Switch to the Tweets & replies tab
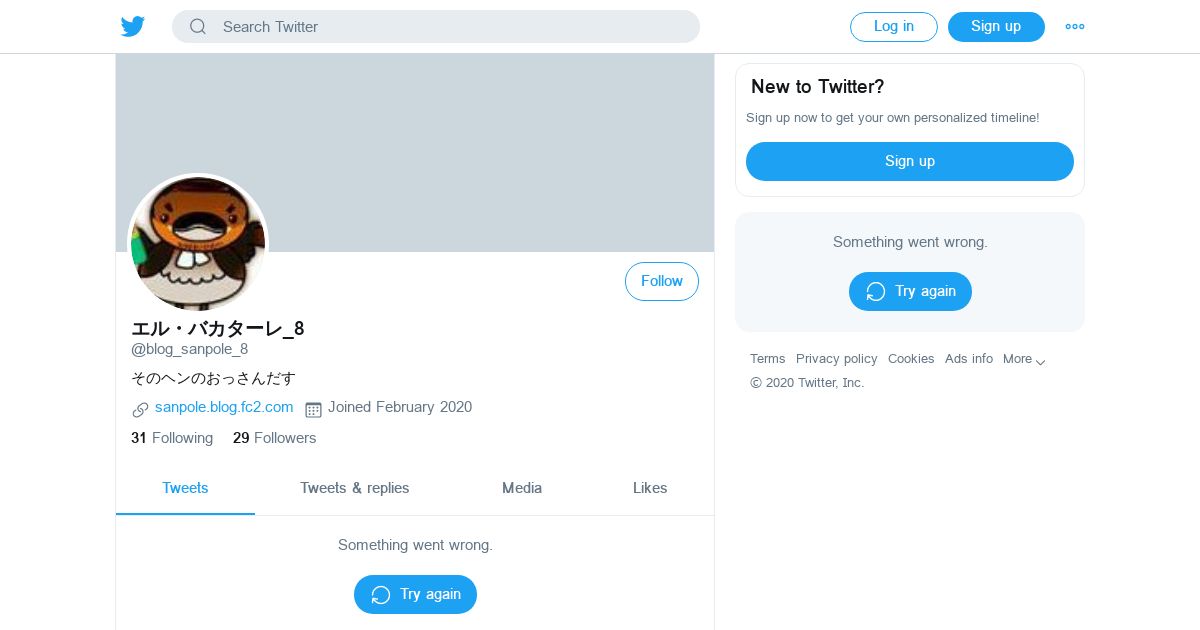The height and width of the screenshot is (630, 1200). pyautogui.click(x=355, y=488)
